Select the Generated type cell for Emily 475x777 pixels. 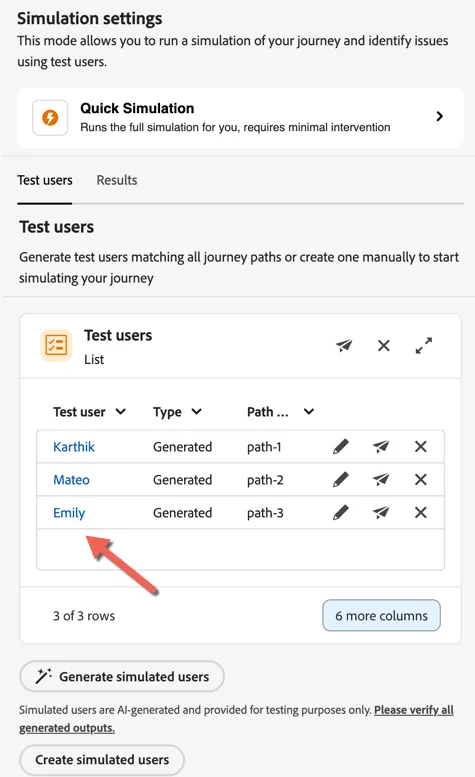click(x=182, y=513)
